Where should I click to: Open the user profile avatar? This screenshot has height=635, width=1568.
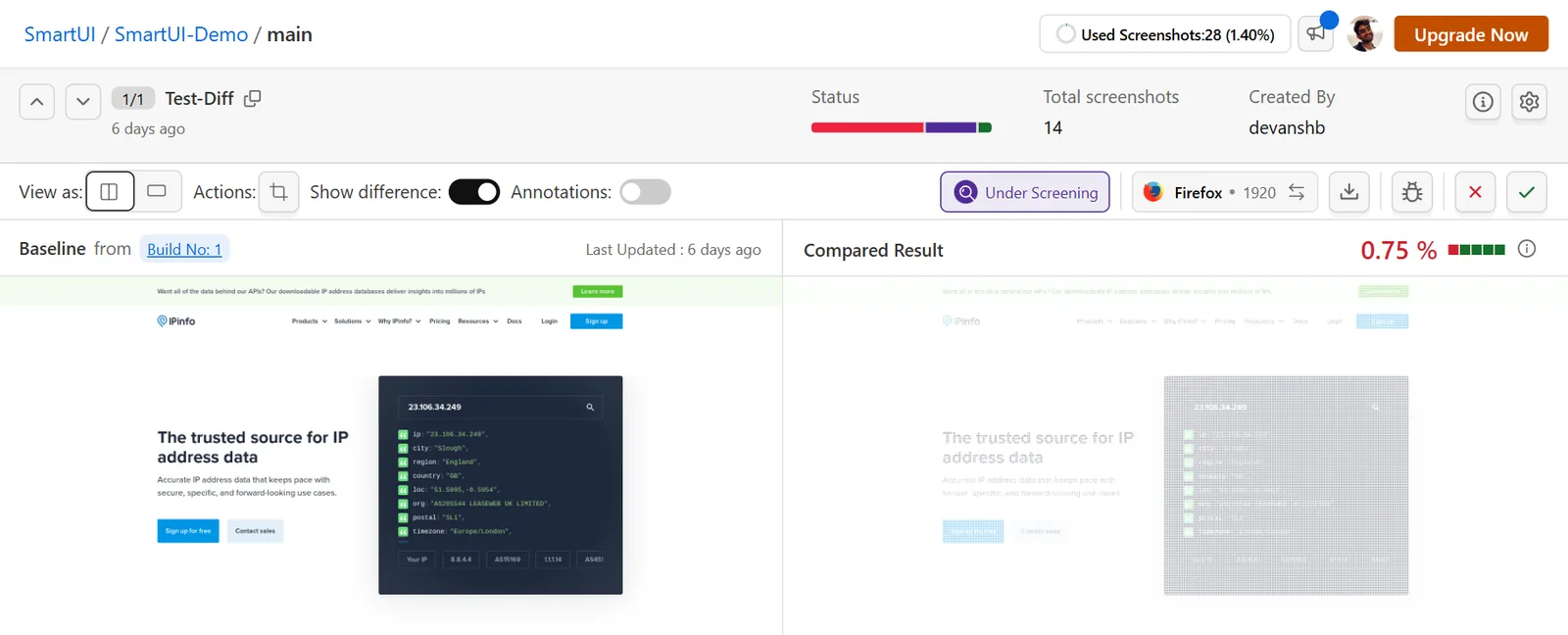click(1364, 34)
